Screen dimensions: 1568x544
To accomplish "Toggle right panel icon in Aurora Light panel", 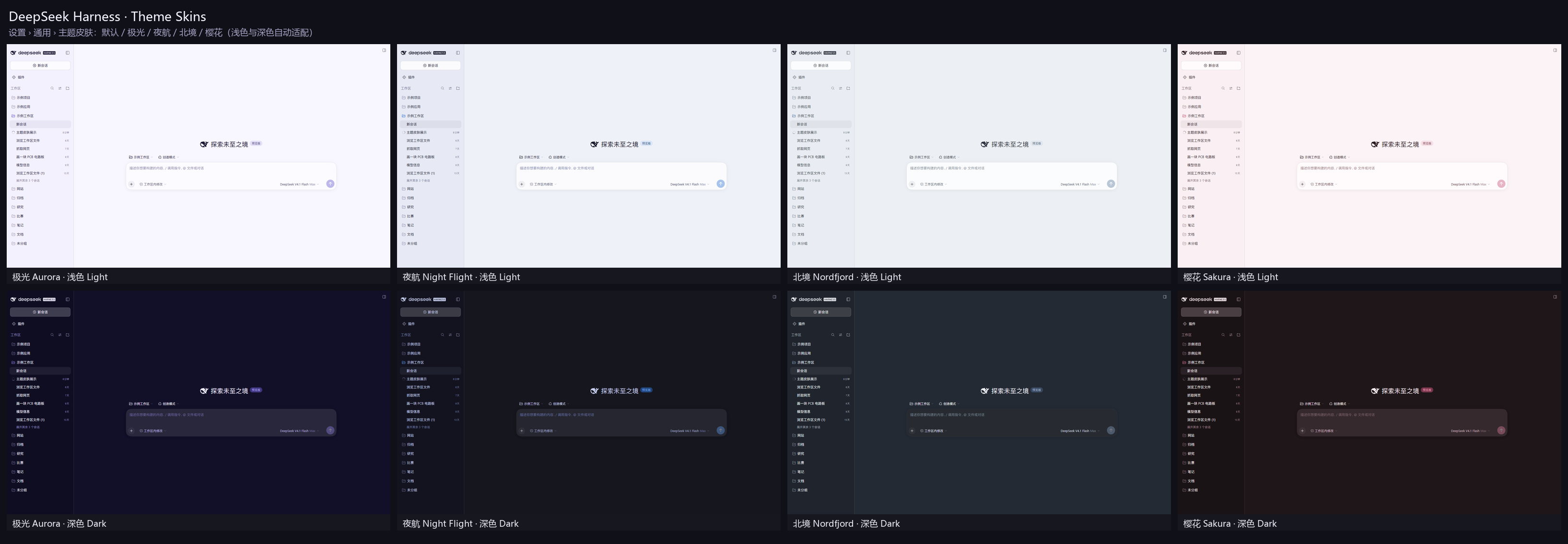I will coord(384,50).
